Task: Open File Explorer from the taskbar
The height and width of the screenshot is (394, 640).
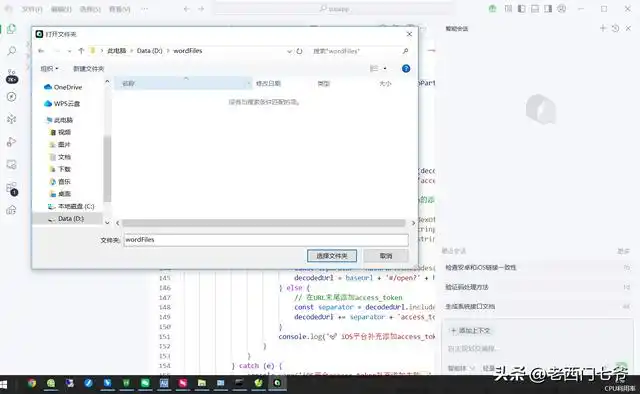Action: tap(202, 383)
